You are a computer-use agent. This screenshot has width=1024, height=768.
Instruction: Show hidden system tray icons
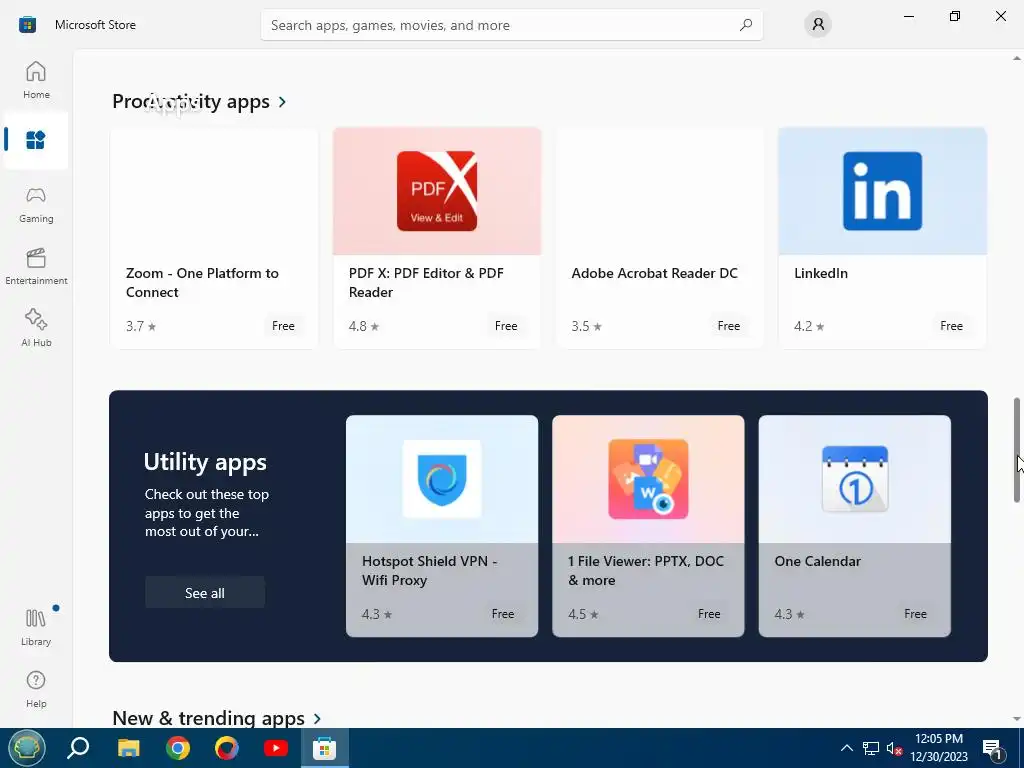coord(846,748)
